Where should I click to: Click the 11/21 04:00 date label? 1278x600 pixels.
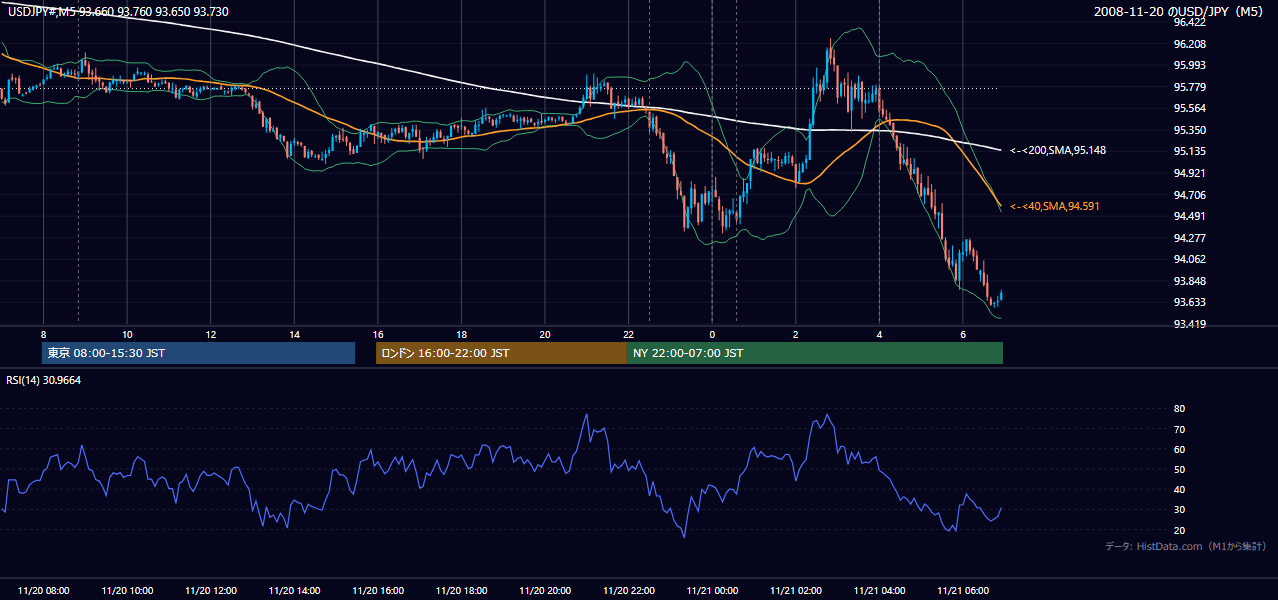pos(879,591)
